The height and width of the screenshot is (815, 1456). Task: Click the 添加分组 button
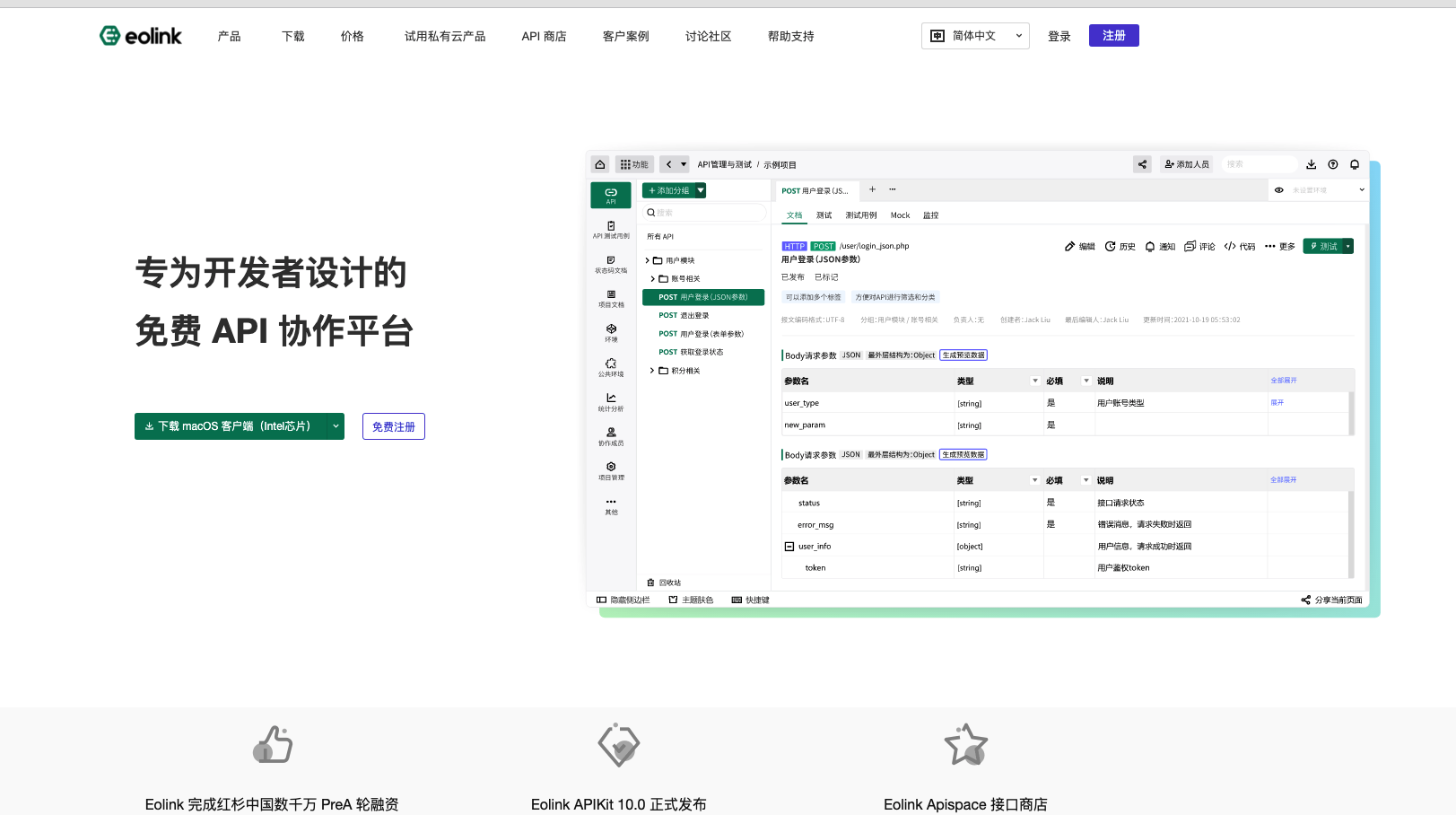[x=668, y=190]
